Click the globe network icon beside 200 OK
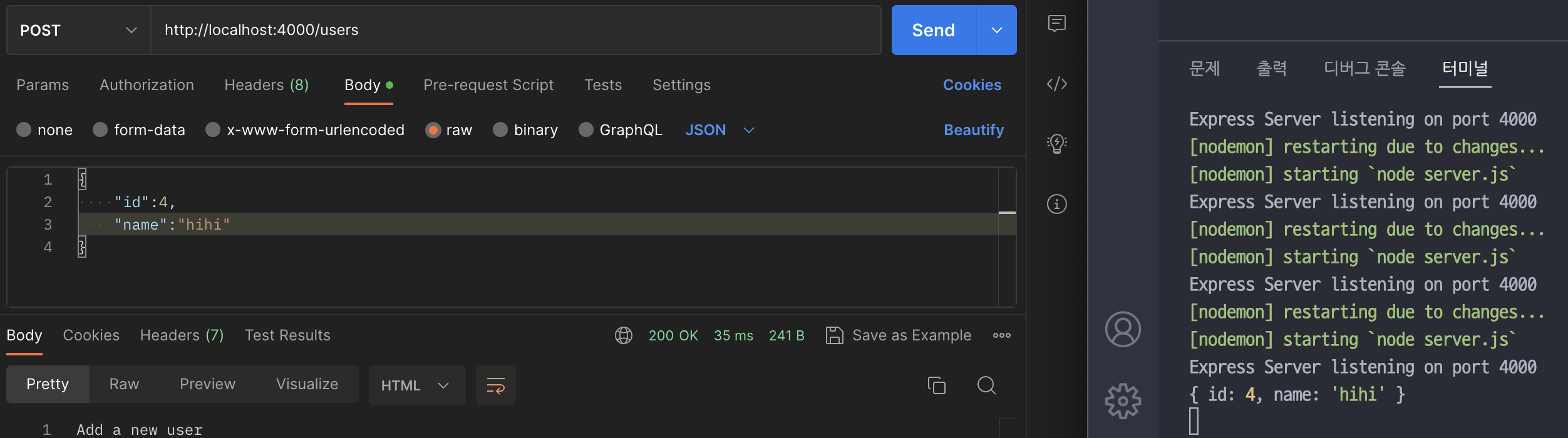Viewport: 1568px width, 438px height. coord(624,335)
